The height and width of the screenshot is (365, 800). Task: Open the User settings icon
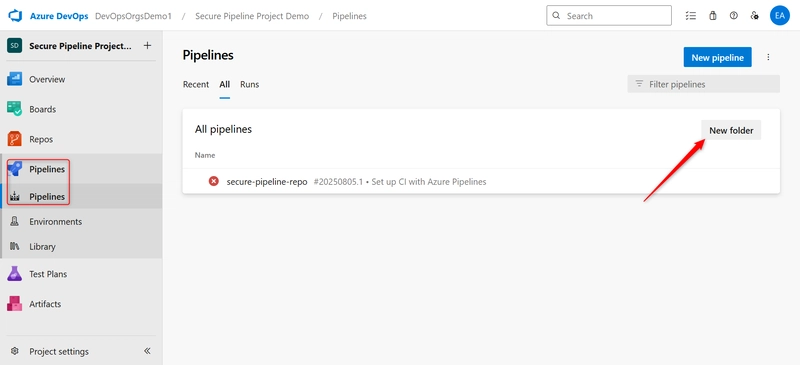(x=755, y=16)
